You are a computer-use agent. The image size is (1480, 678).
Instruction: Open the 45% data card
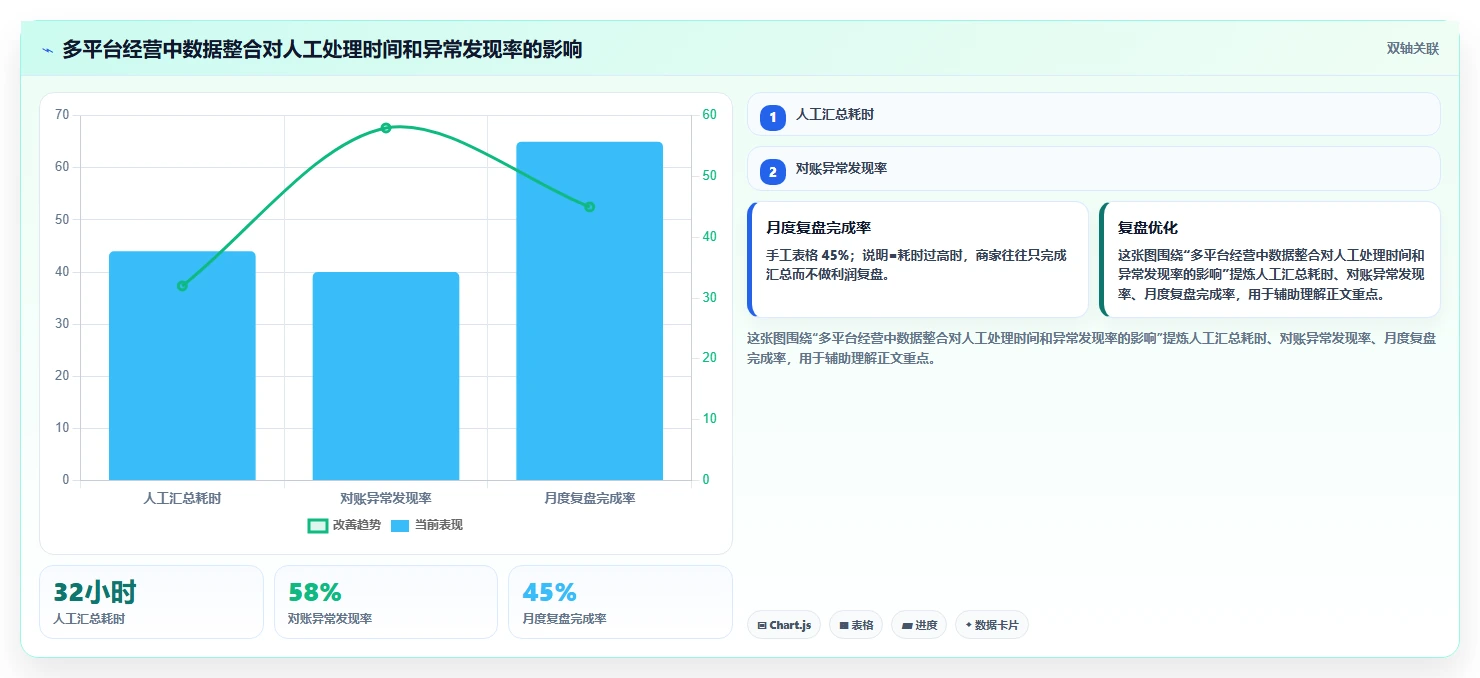(x=620, y=602)
